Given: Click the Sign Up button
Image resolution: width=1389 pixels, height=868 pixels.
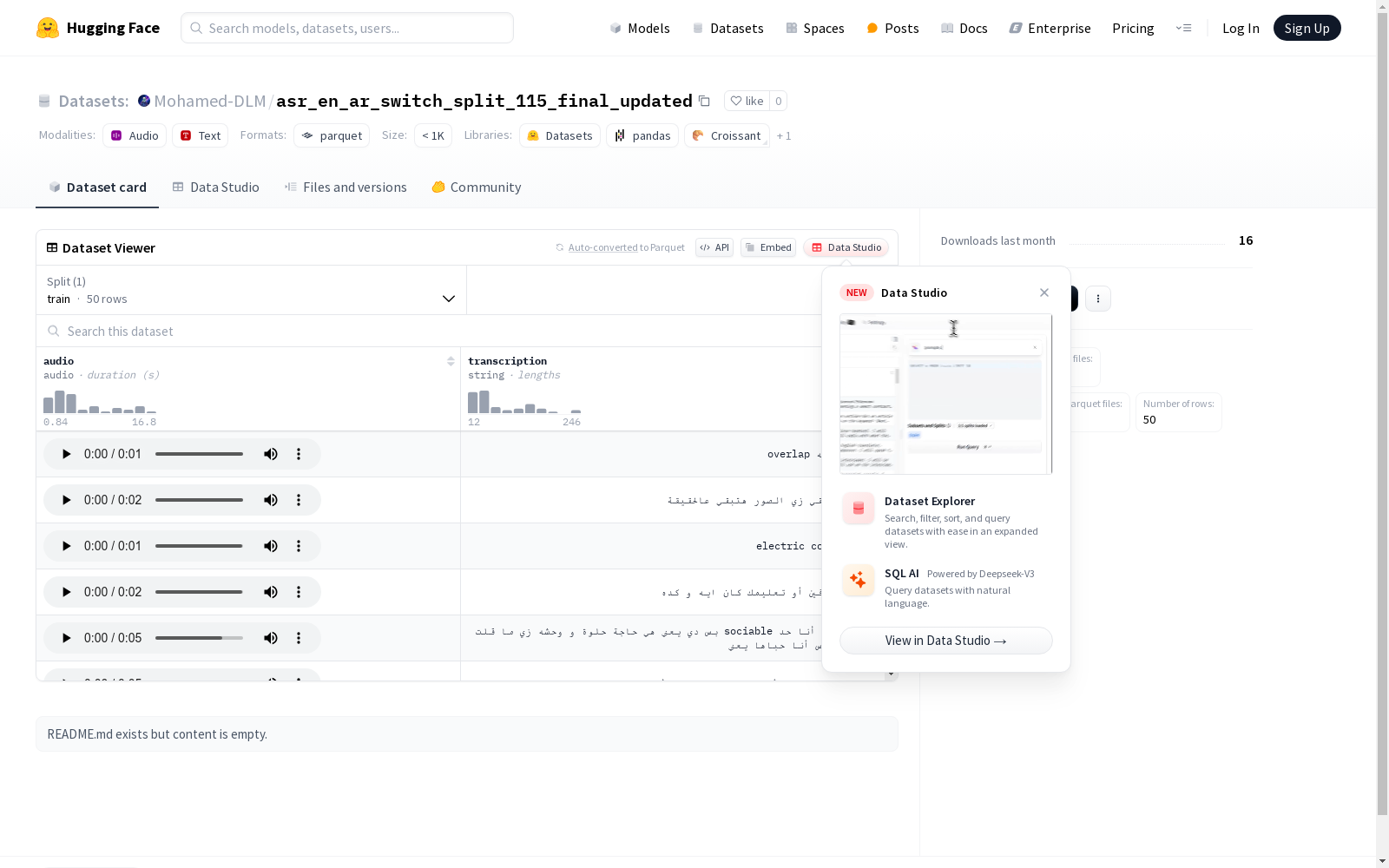Looking at the screenshot, I should click(x=1307, y=28).
